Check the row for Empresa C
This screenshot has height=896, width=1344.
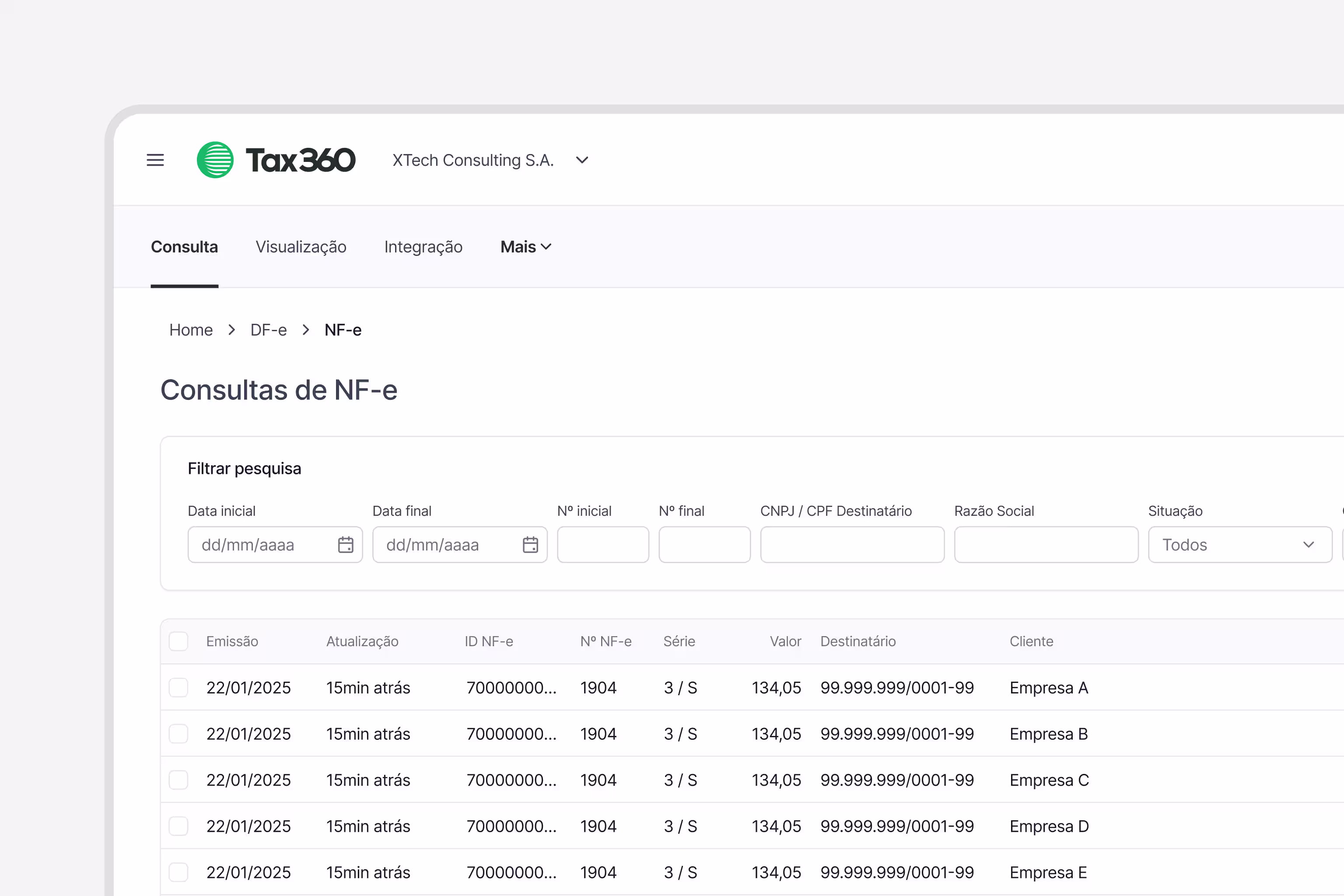179,780
